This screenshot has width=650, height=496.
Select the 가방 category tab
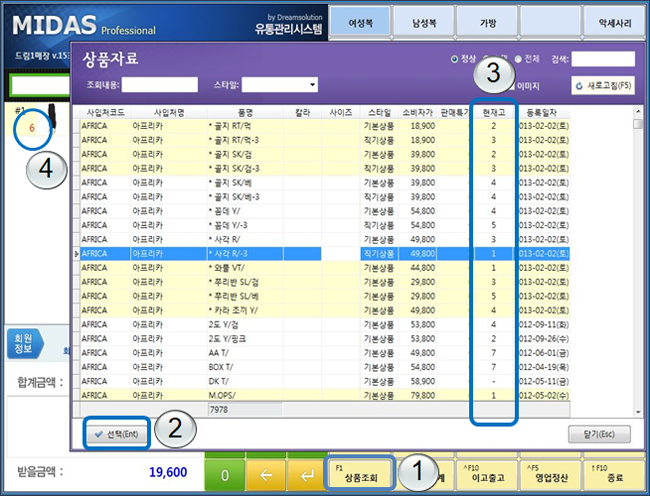[x=488, y=22]
